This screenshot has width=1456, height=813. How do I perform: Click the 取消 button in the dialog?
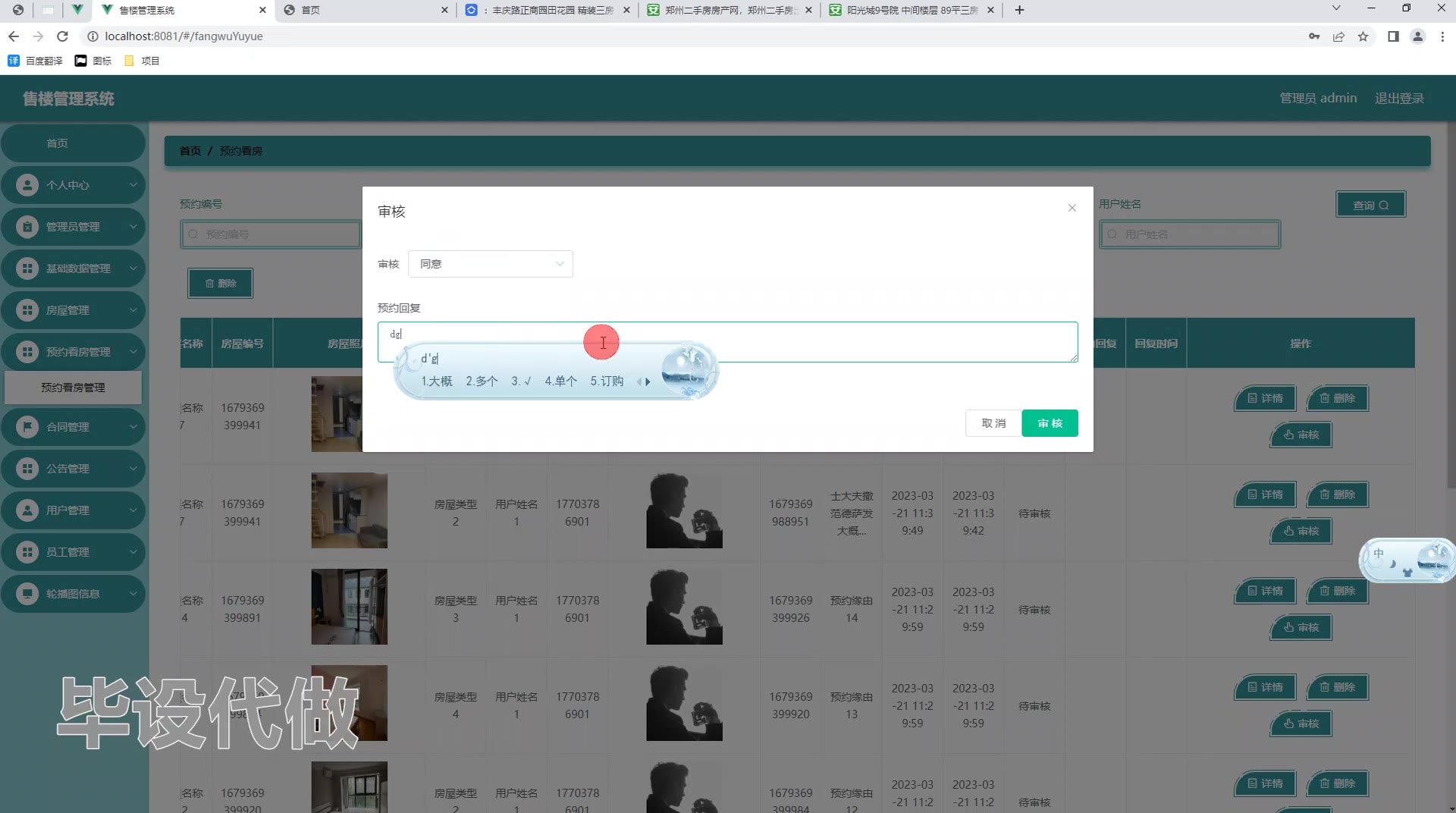[993, 423]
